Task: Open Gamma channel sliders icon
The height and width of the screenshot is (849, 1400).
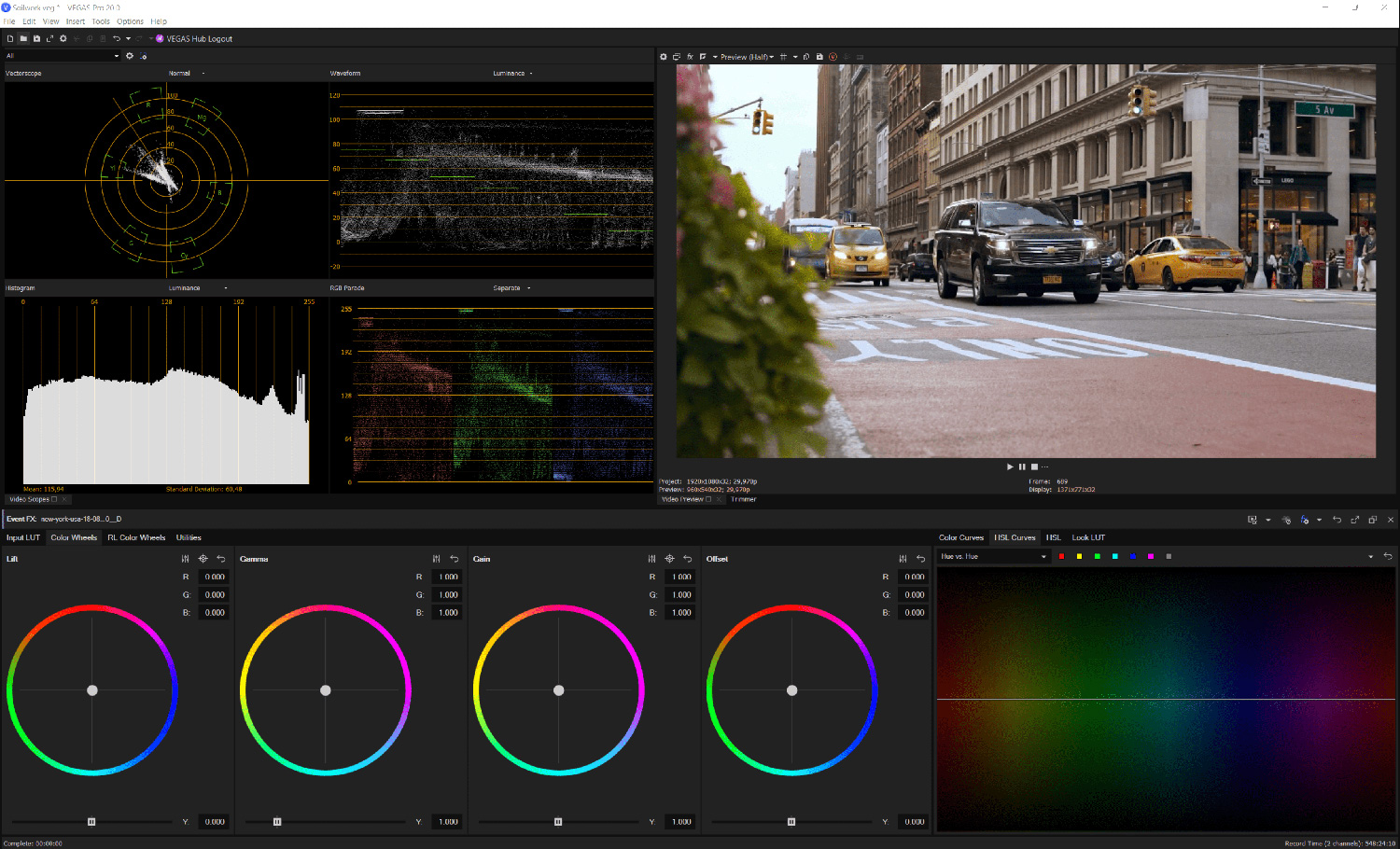Action: pyautogui.click(x=436, y=559)
